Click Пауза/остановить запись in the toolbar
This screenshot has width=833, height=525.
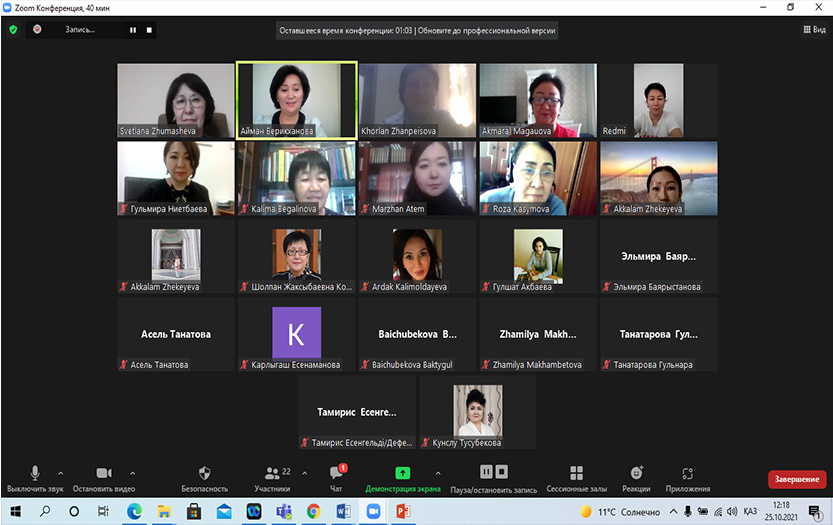494,477
